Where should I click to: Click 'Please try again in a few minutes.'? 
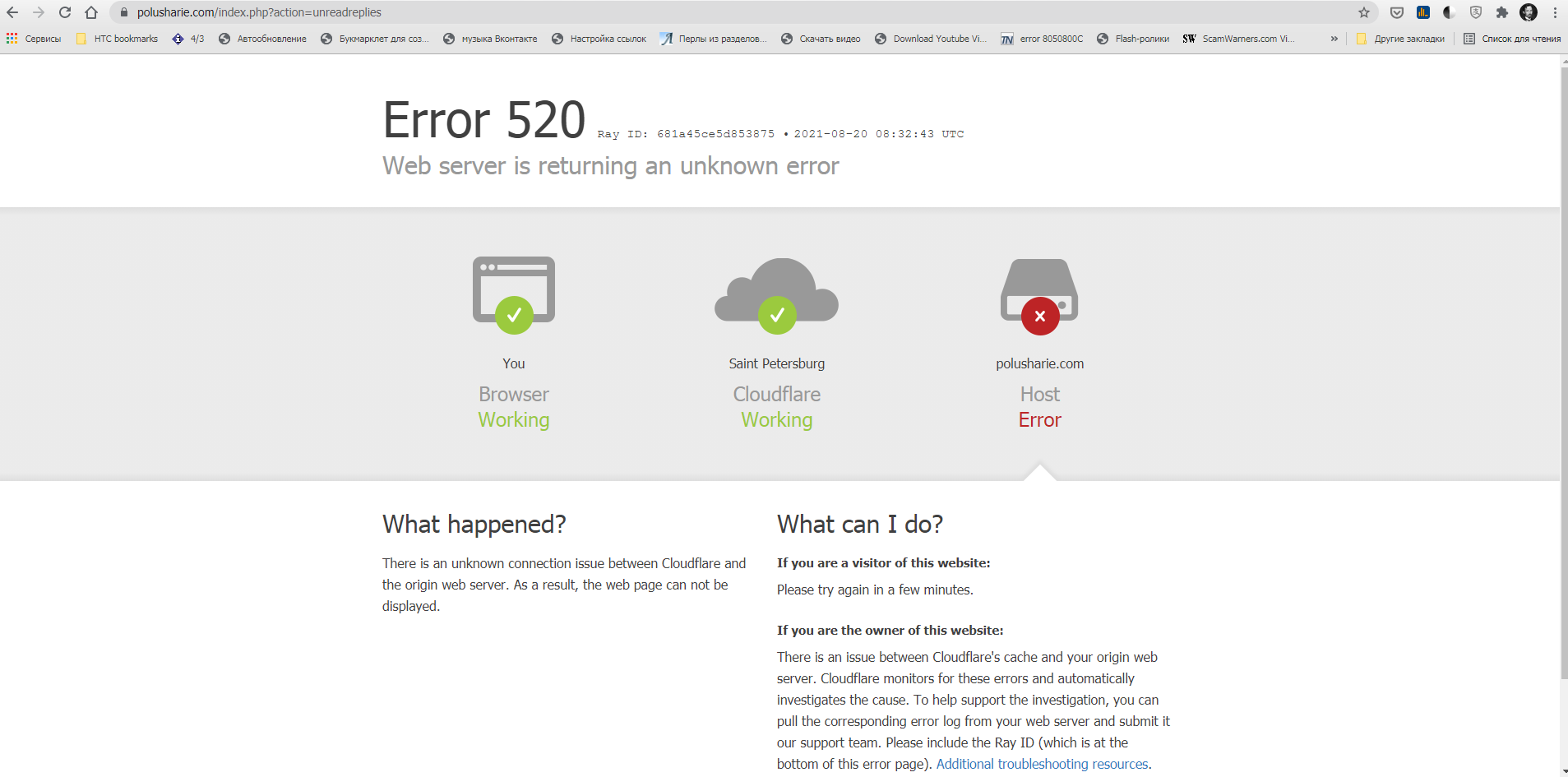point(875,590)
